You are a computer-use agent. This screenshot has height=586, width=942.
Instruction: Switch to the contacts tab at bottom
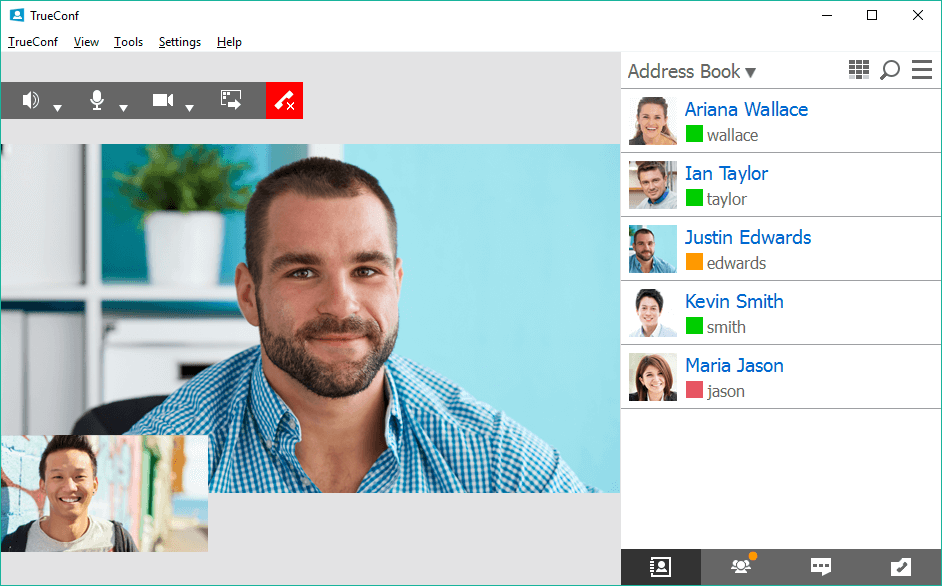(661, 567)
